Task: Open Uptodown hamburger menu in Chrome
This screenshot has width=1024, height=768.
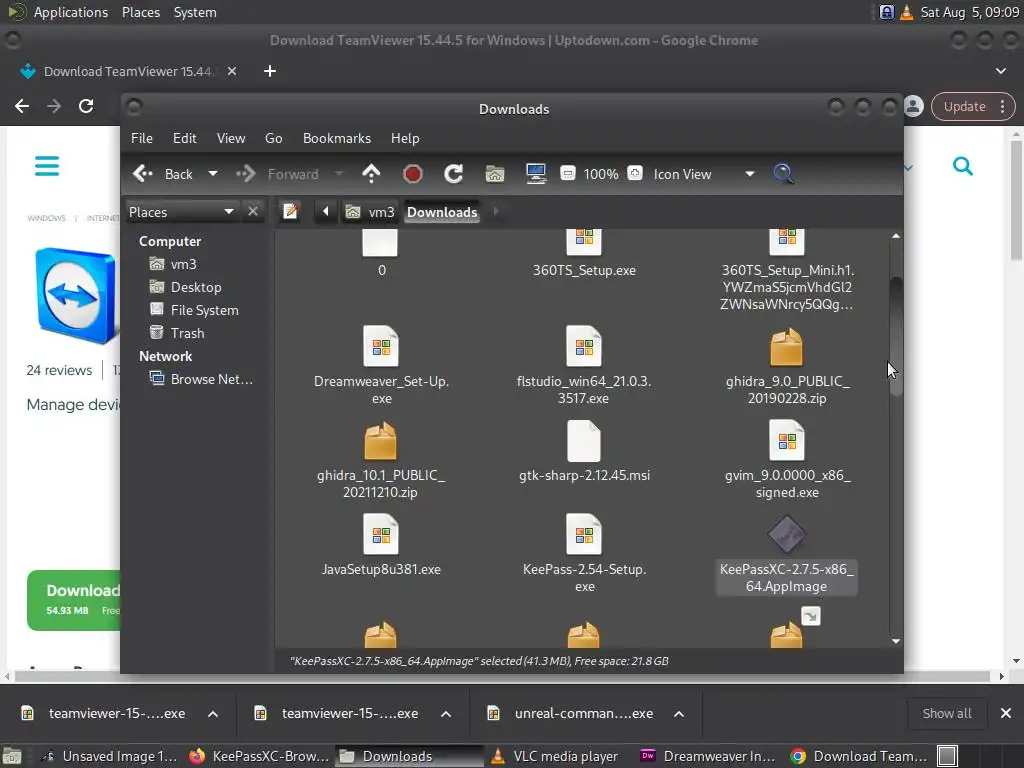Action: [47, 166]
